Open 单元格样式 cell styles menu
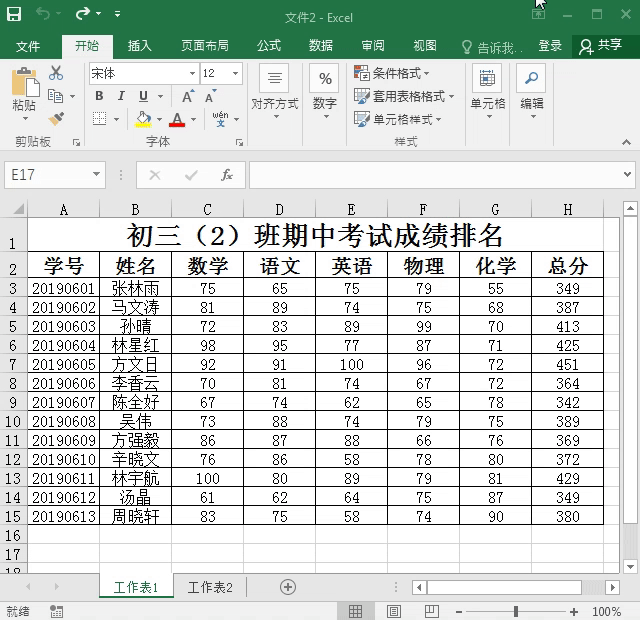This screenshot has height=620, width=640. (398, 119)
